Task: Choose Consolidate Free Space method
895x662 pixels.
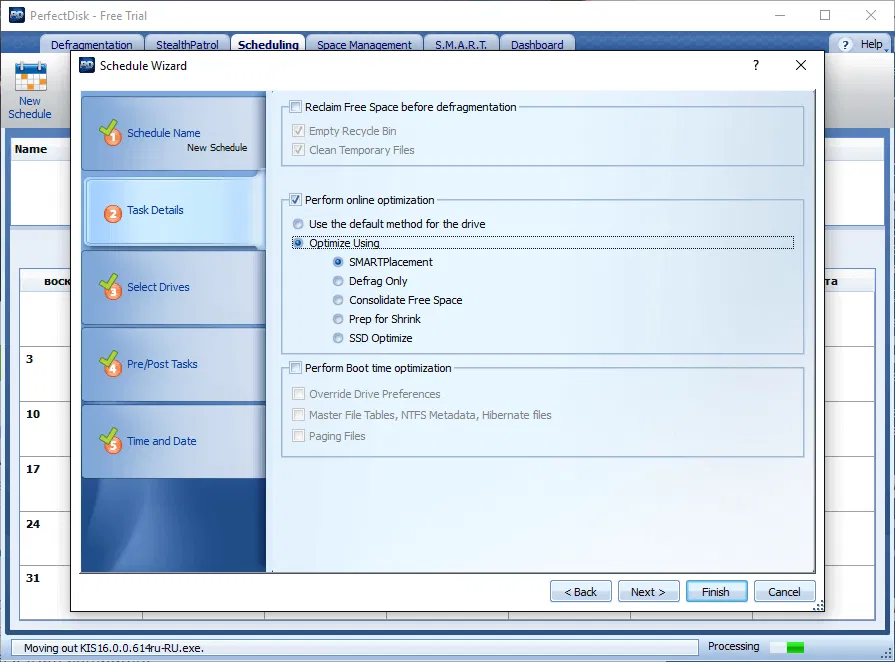Action: coord(338,300)
